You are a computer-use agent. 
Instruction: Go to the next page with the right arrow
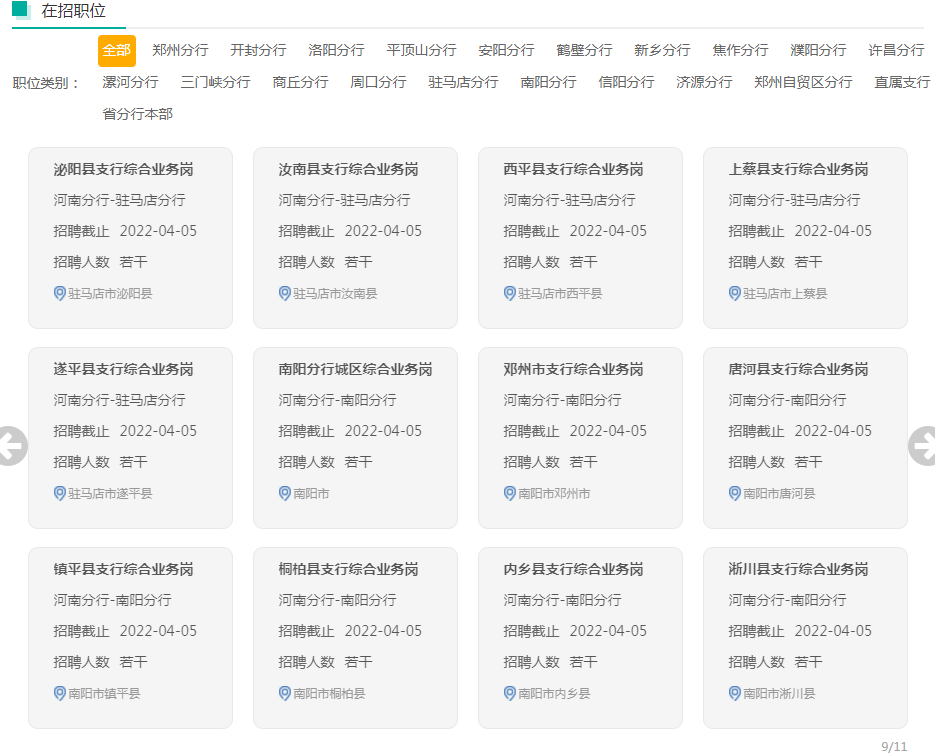coord(922,446)
